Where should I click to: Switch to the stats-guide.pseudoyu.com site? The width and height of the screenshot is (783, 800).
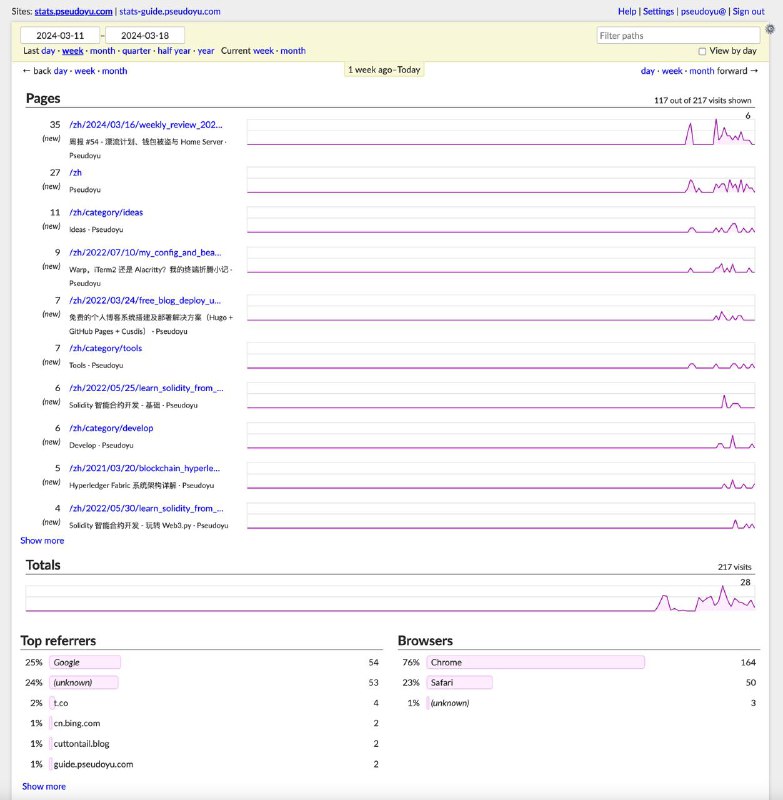click(x=170, y=11)
